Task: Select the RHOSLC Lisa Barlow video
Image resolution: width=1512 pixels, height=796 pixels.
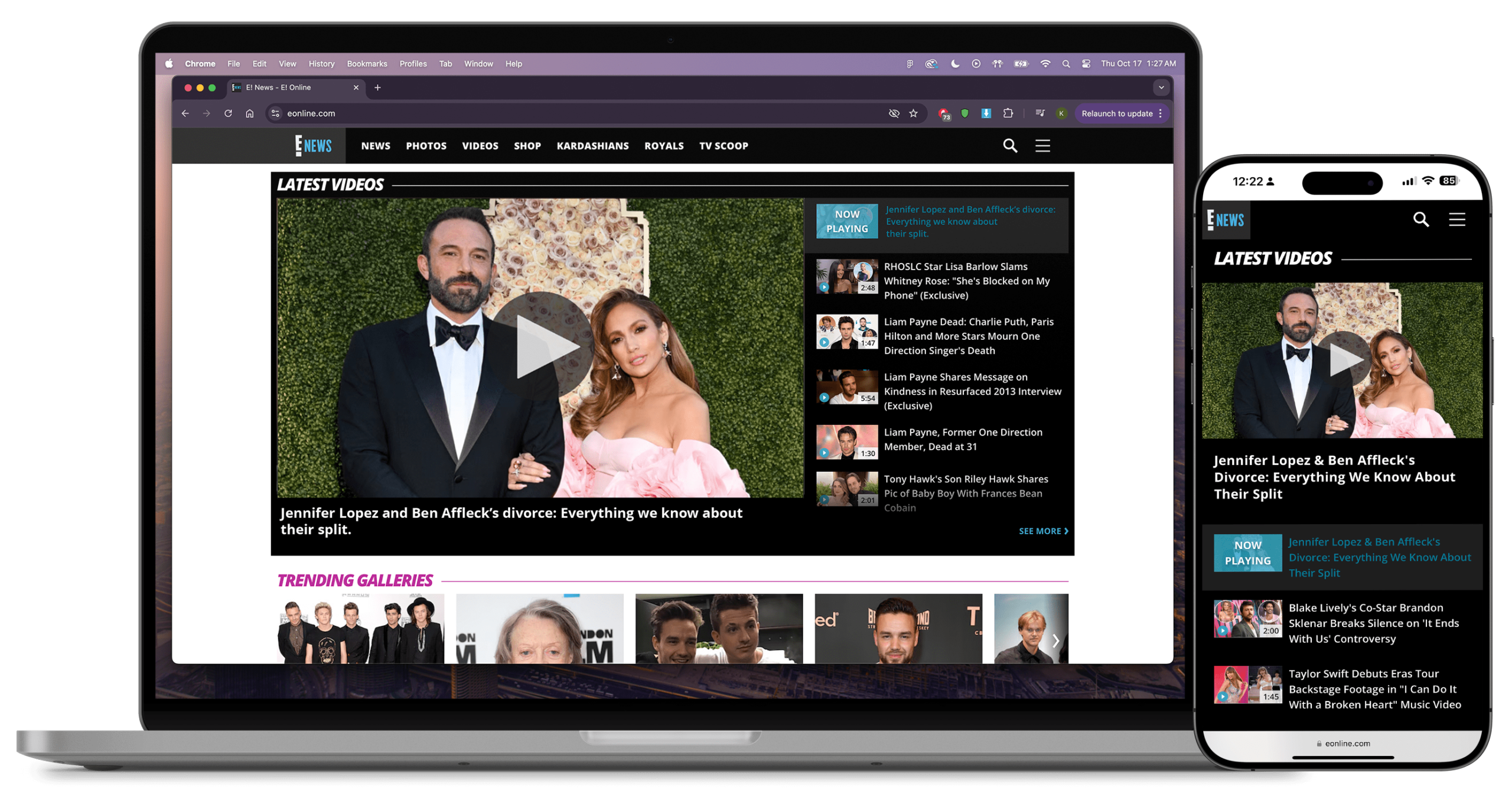Action: coord(941,280)
